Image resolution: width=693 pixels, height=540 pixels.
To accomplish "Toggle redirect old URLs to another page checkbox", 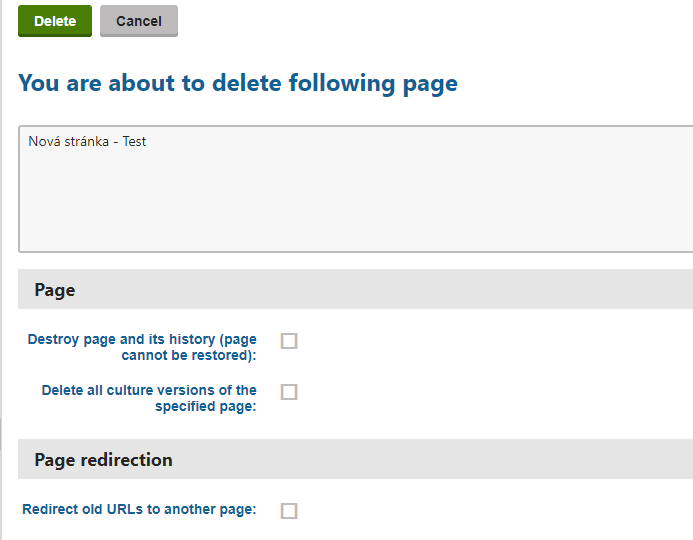I will 289,511.
